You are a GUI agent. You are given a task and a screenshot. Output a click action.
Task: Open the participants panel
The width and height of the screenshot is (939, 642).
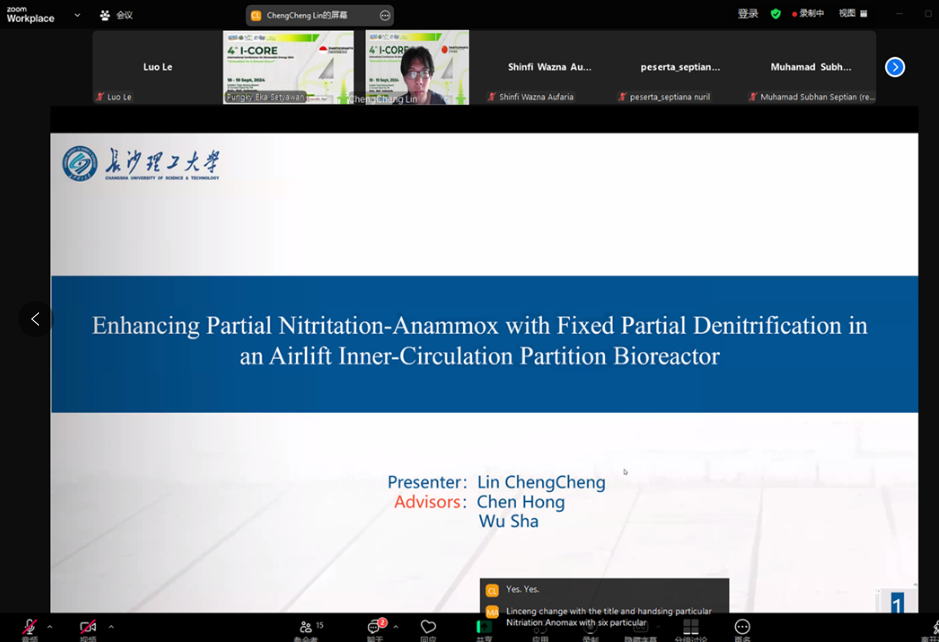pyautogui.click(x=306, y=628)
